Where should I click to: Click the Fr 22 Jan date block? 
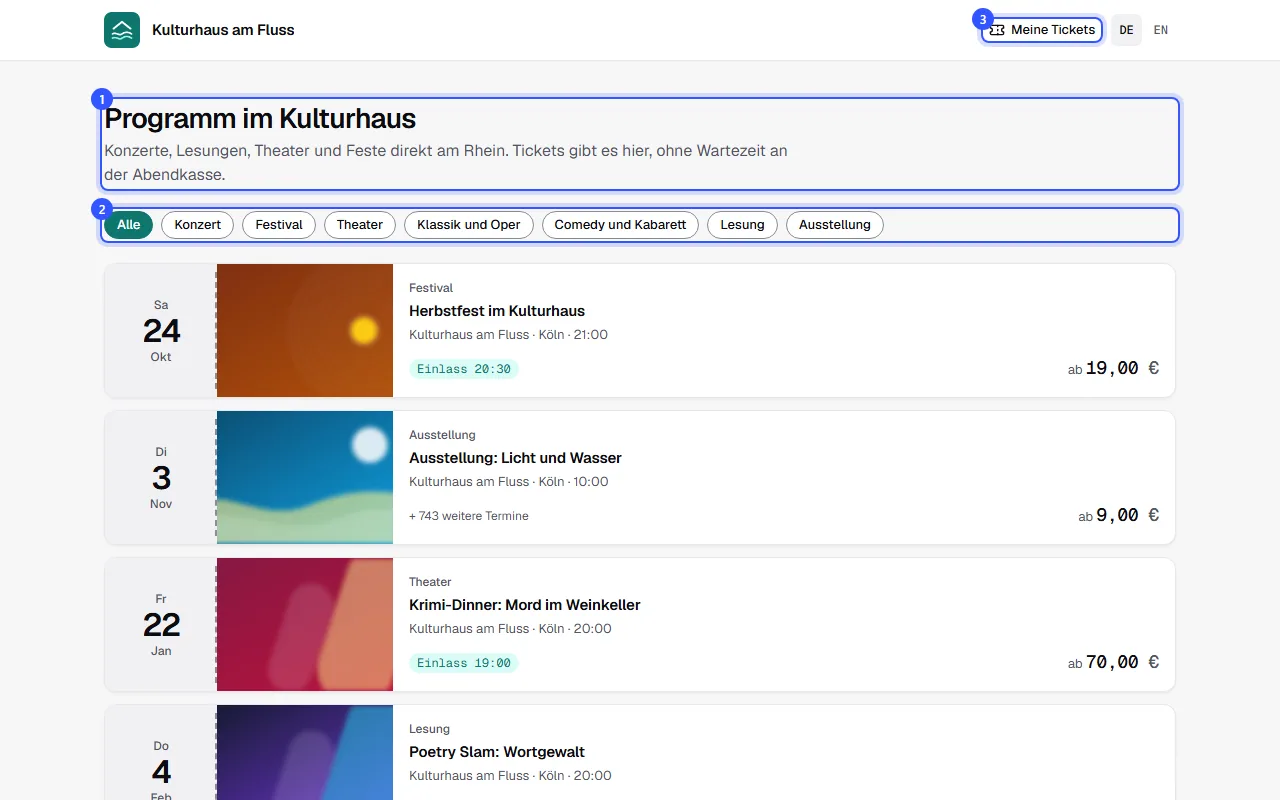tap(161, 625)
